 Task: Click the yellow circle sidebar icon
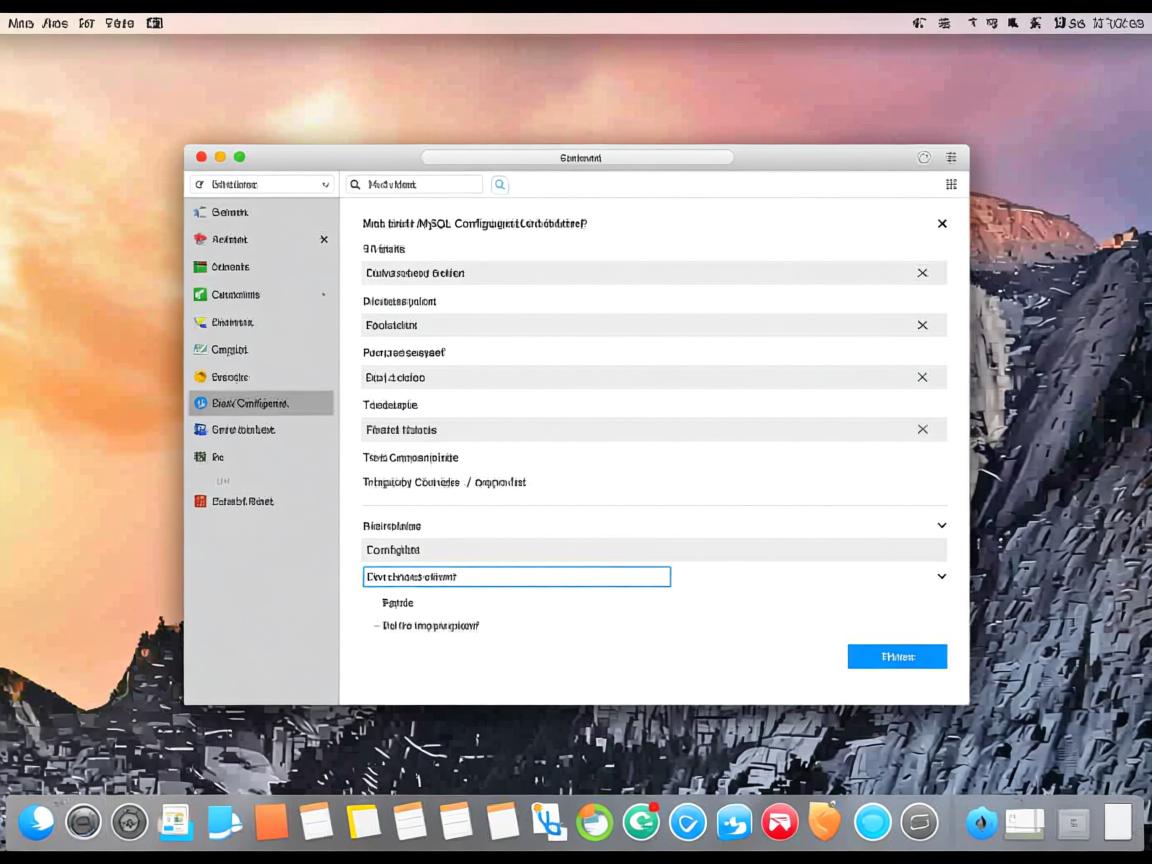[200, 377]
